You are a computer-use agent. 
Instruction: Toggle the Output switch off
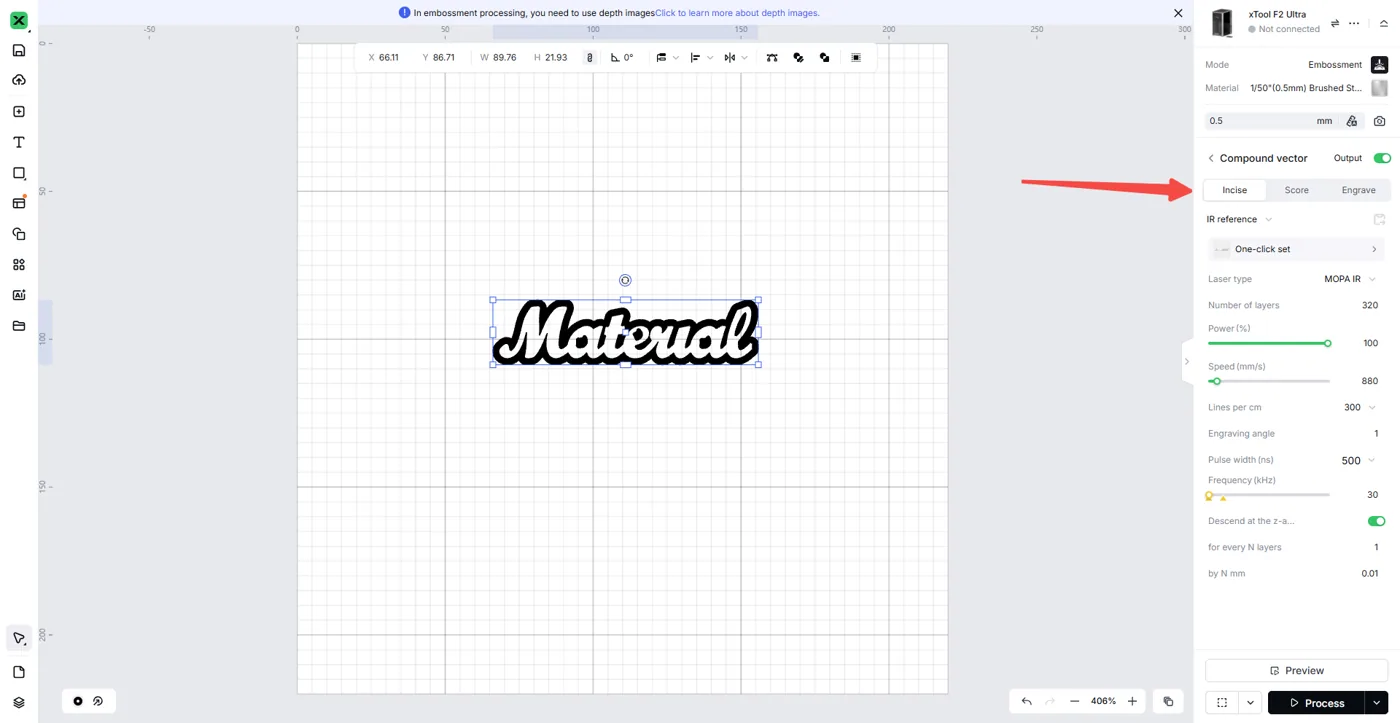pyautogui.click(x=1382, y=158)
